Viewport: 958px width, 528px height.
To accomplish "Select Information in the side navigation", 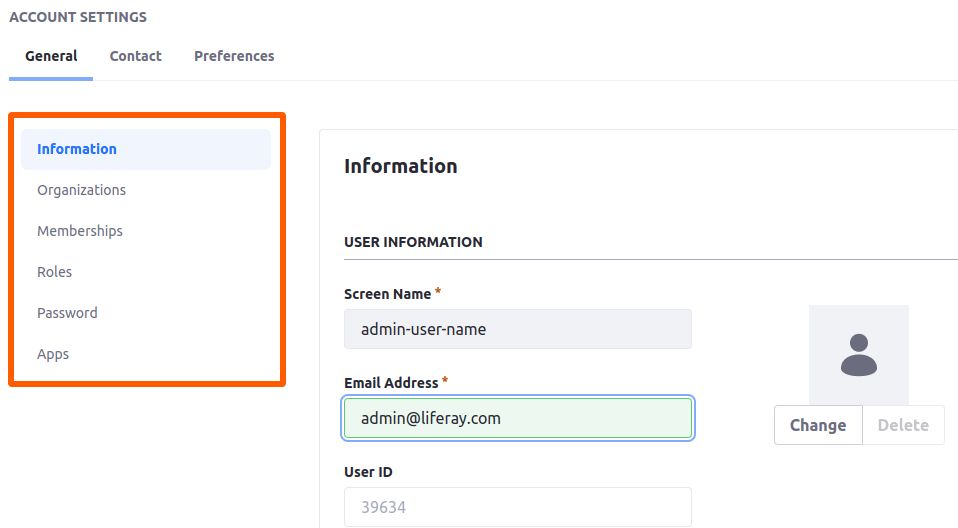I will (x=146, y=149).
